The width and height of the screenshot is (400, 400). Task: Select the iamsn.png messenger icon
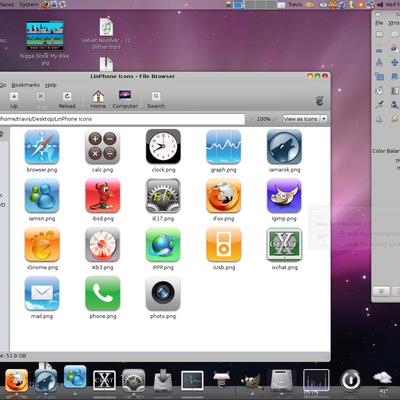coord(42,196)
